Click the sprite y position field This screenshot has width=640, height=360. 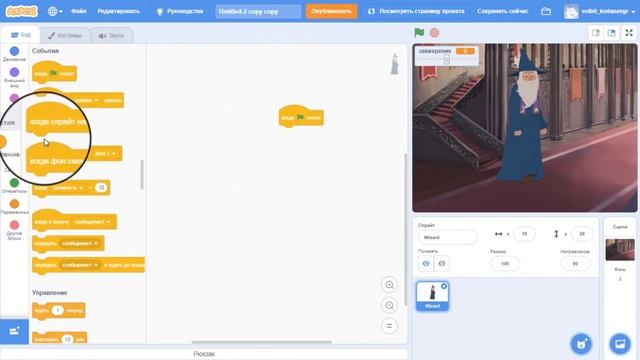tap(582, 234)
